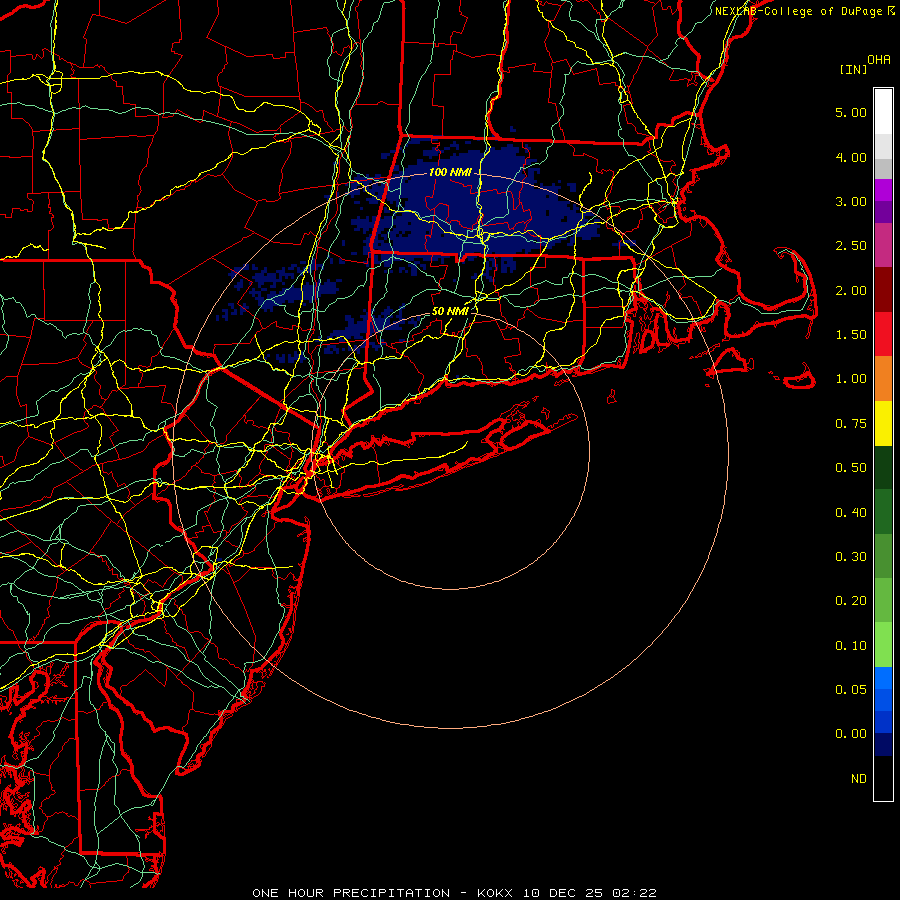Viewport: 900px width, 900px height.
Task: Click the 0.20 legend value
Action: coord(851,601)
